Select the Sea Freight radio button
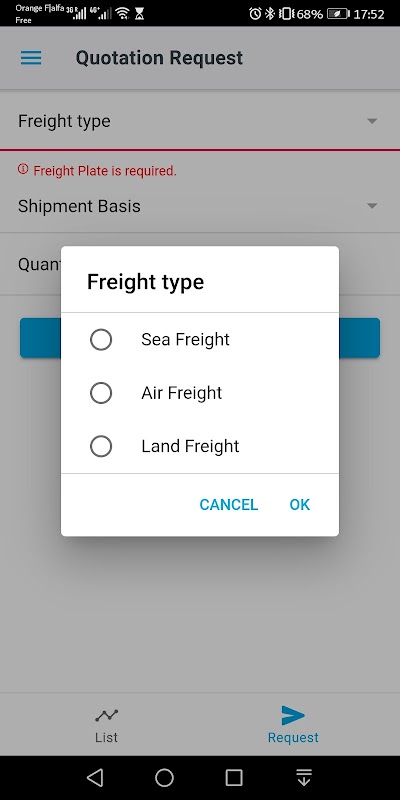 [x=101, y=340]
